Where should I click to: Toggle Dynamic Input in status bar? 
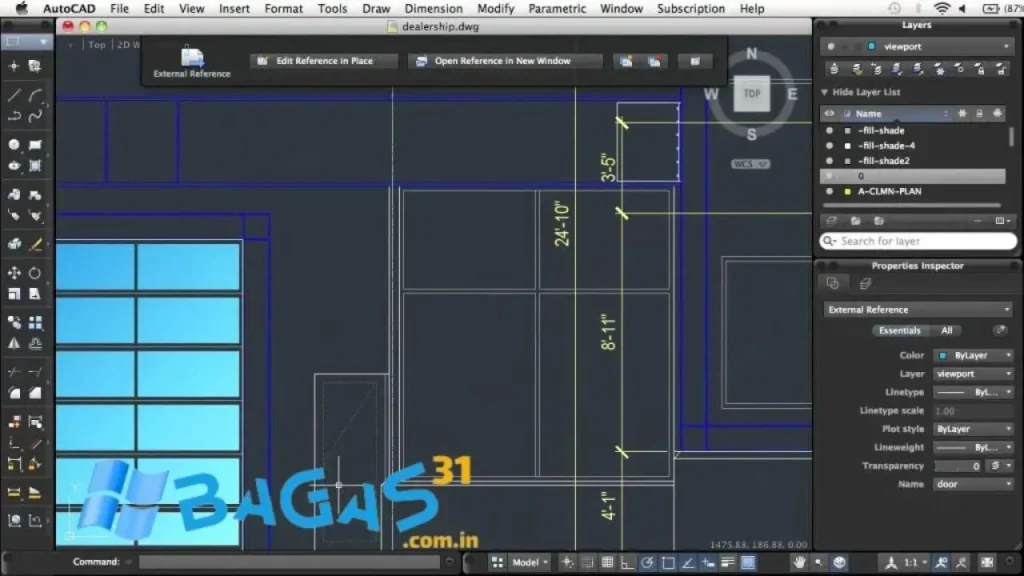point(708,562)
